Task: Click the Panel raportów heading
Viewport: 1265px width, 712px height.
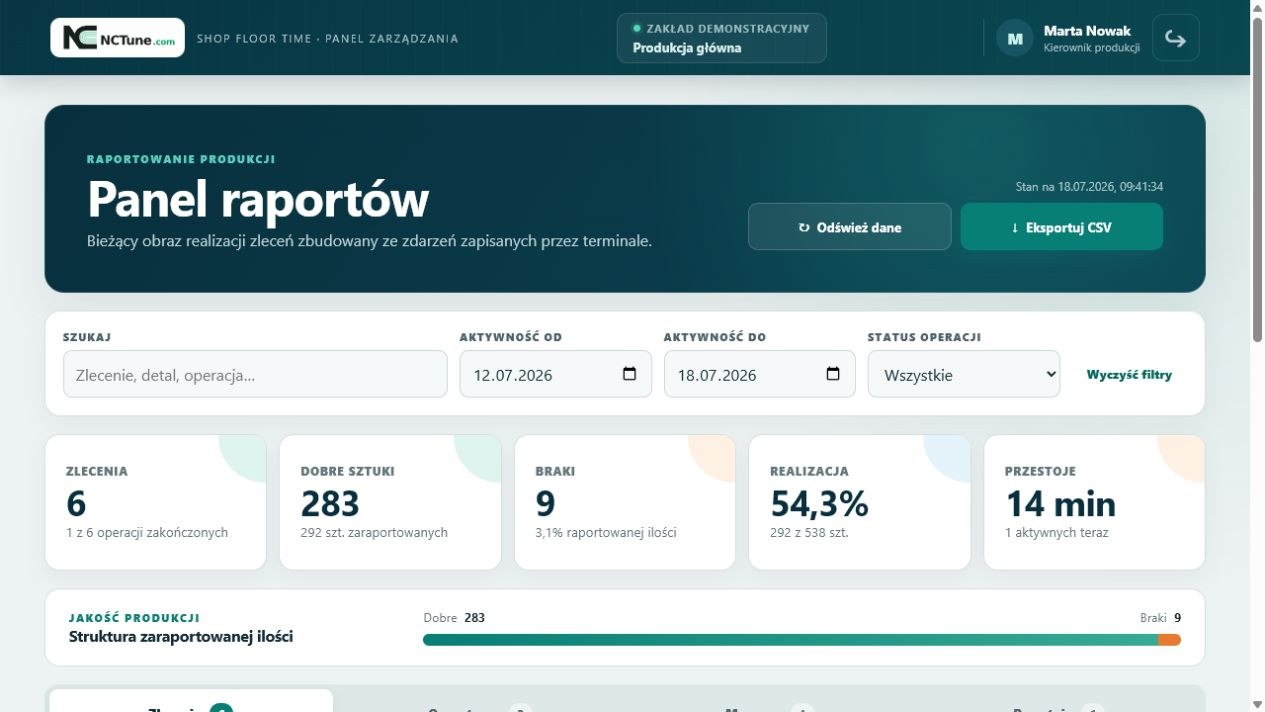Action: coord(258,199)
